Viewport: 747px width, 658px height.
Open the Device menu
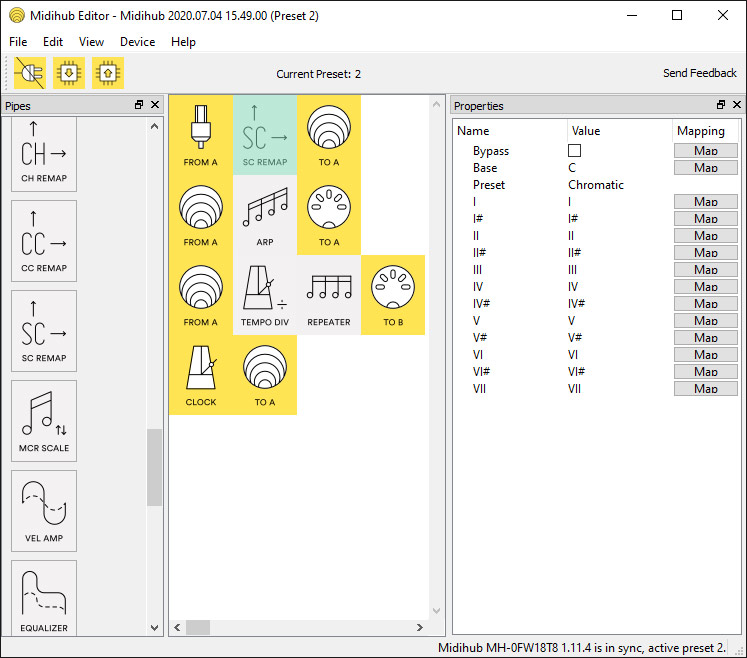(x=137, y=42)
